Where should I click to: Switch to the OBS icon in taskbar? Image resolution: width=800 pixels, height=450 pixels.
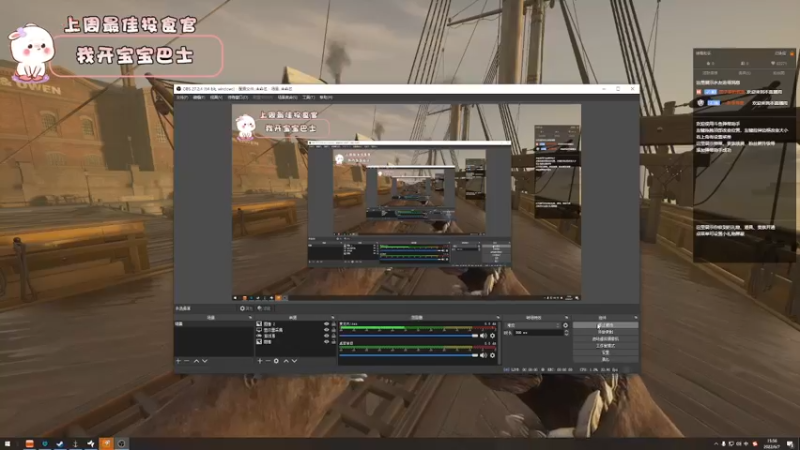pyautogui.click(x=121, y=443)
